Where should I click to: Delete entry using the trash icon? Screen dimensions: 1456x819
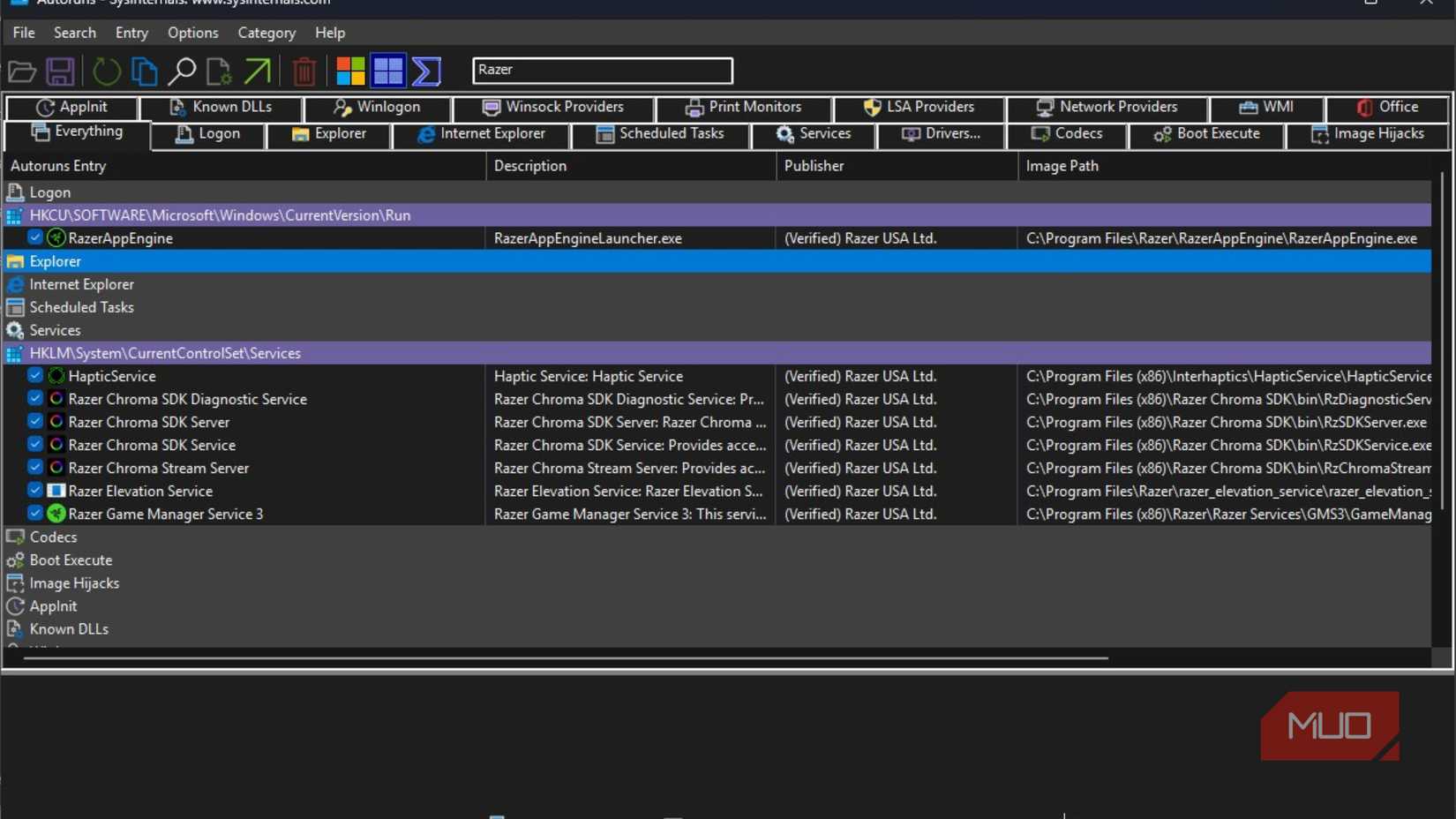point(304,71)
